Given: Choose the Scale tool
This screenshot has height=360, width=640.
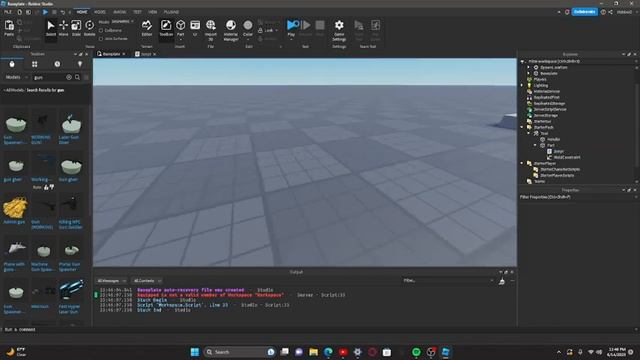Looking at the screenshot, I should [x=76, y=28].
